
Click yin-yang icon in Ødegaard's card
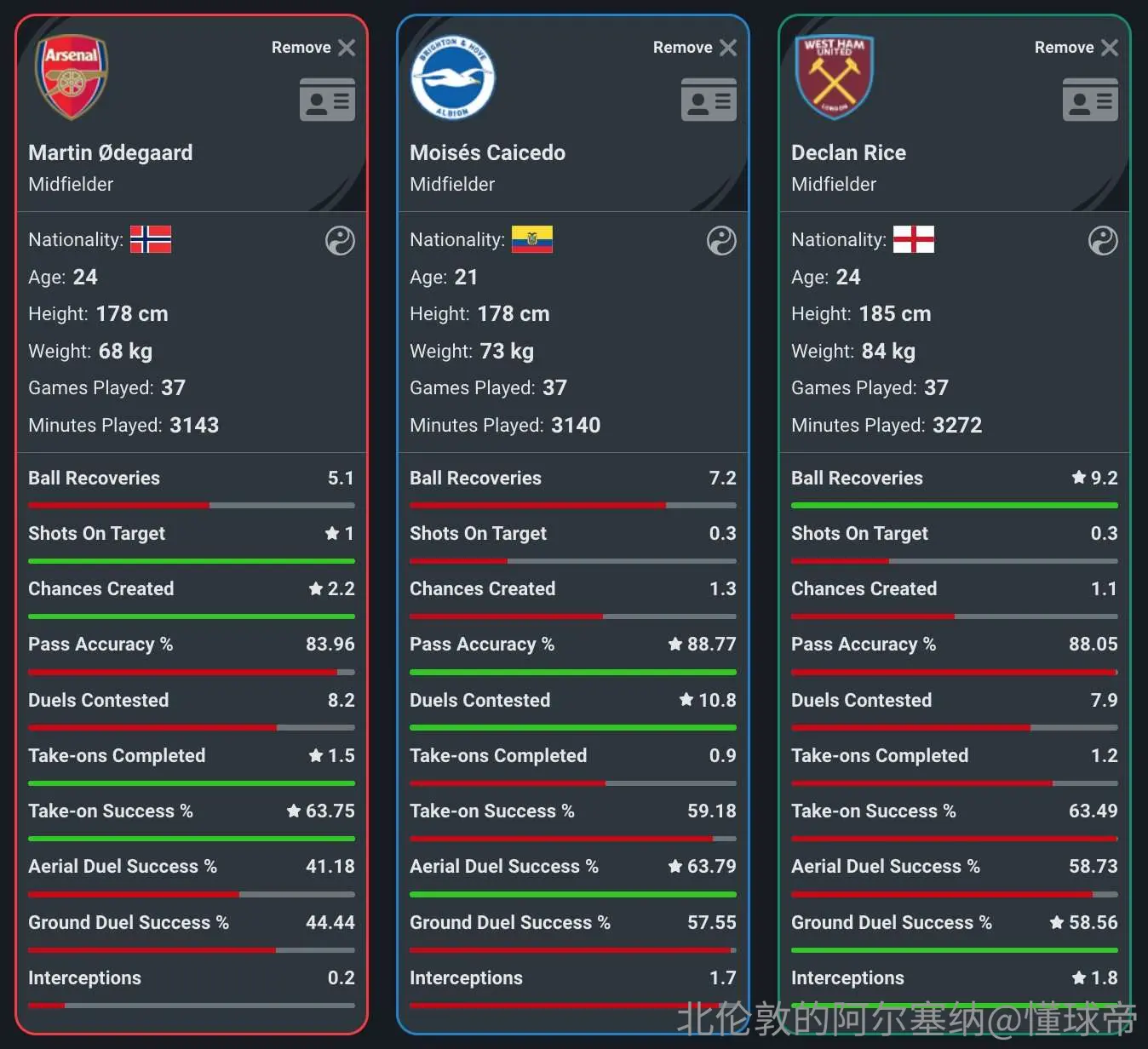click(x=340, y=241)
